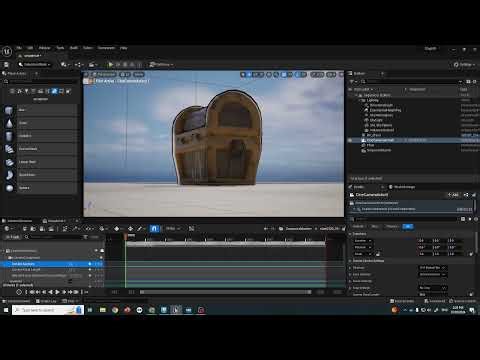Open the Edit menu
The height and width of the screenshot is (360, 480).
point(30,48)
